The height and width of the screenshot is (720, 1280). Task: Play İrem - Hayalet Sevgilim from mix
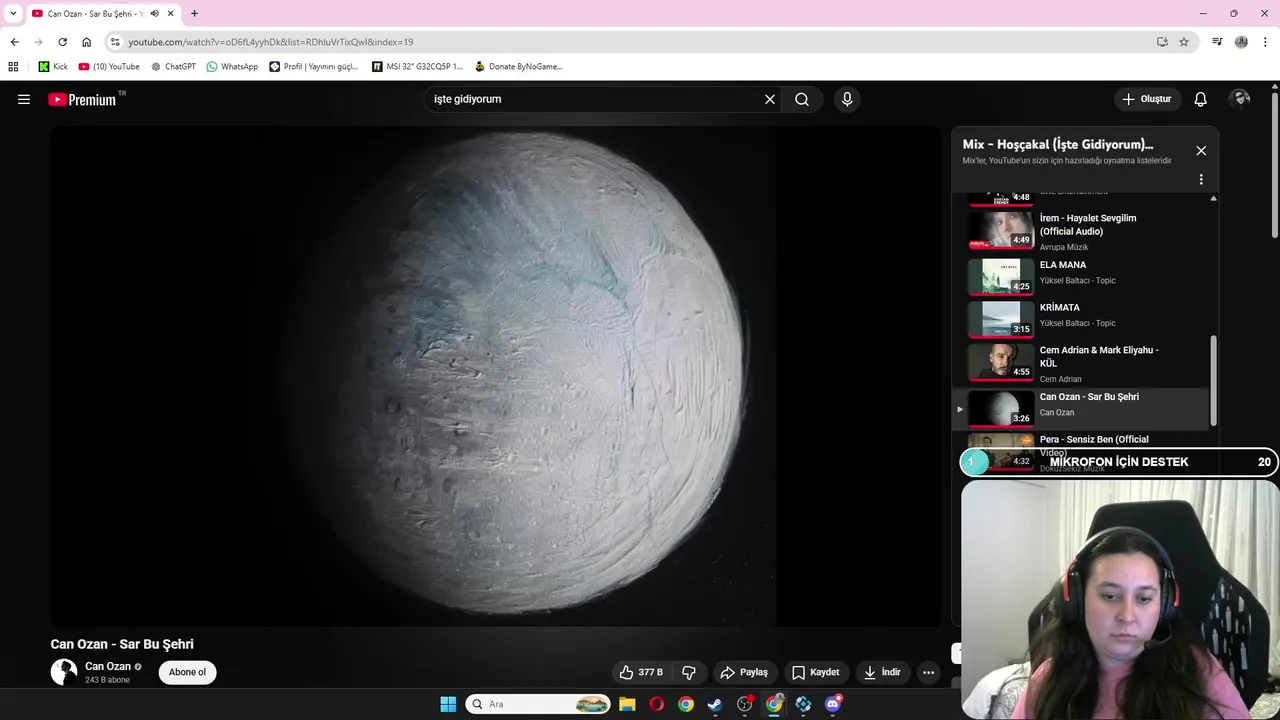pyautogui.click(x=1086, y=231)
